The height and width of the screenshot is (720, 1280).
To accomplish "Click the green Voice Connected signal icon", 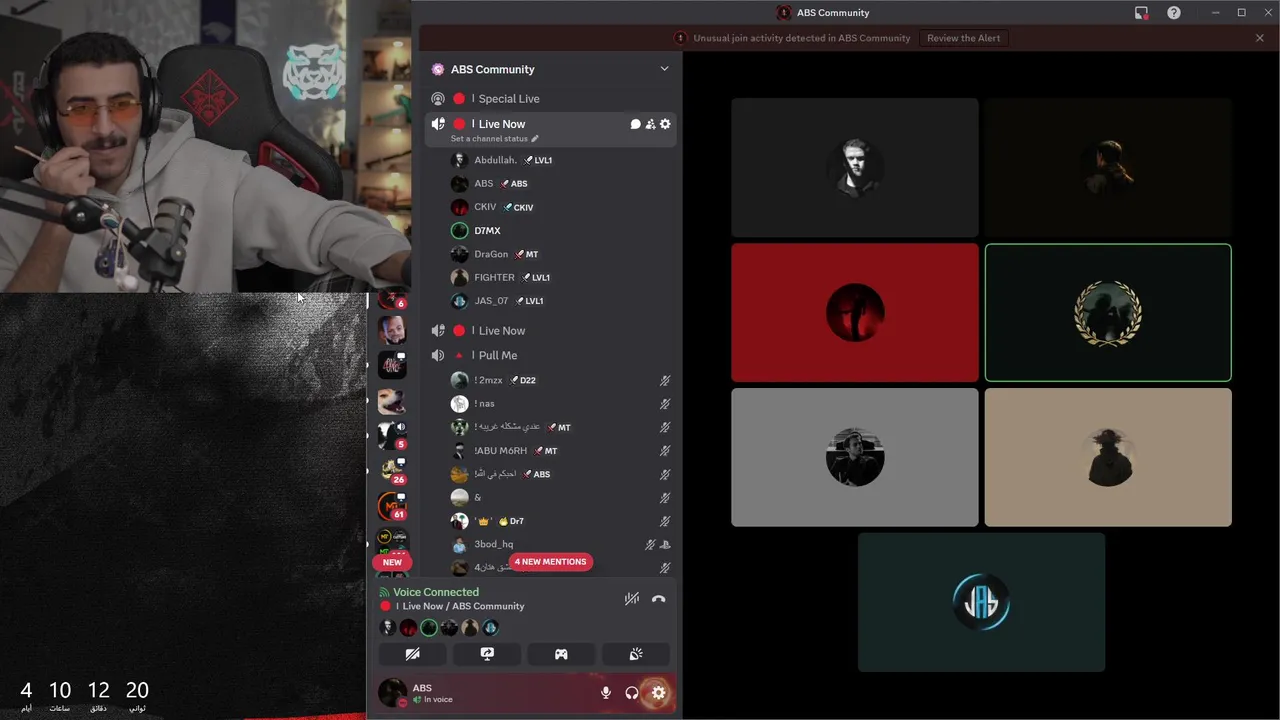I will [384, 592].
